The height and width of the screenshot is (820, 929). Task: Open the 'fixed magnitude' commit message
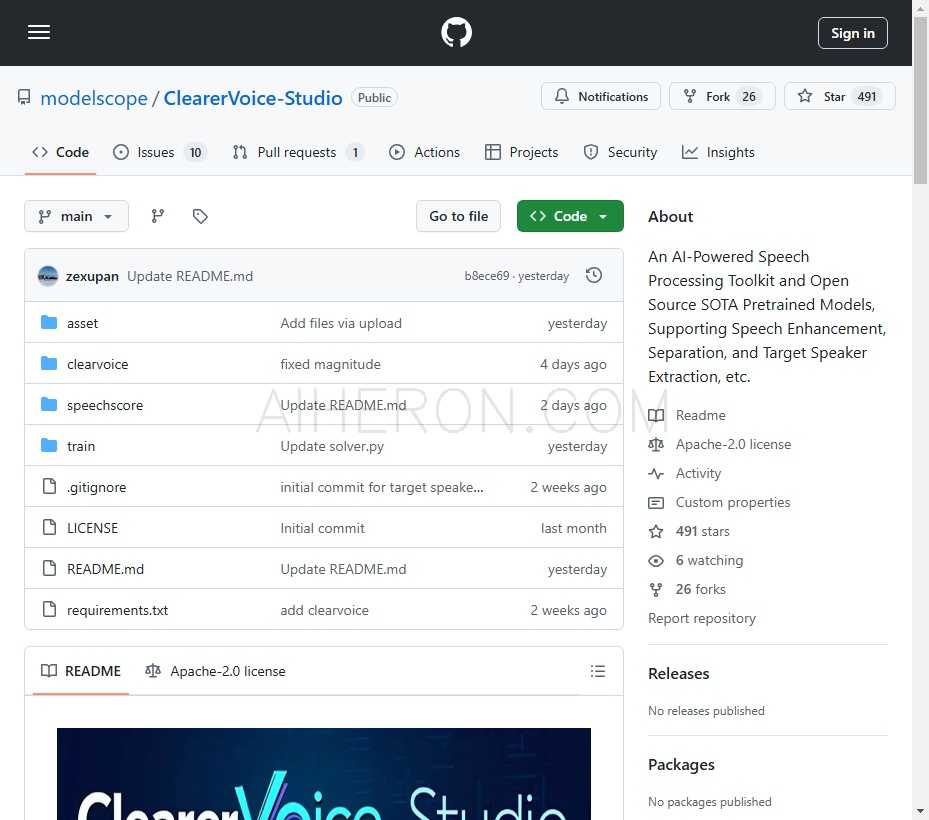330,364
